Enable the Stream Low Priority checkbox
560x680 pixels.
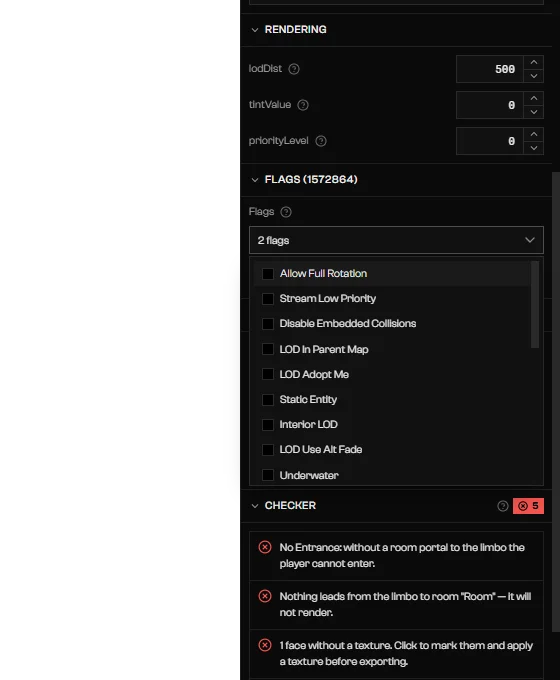pos(268,299)
